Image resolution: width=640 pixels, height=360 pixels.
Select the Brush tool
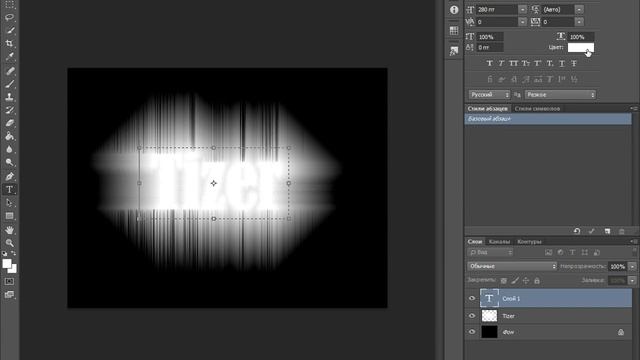pos(9,84)
